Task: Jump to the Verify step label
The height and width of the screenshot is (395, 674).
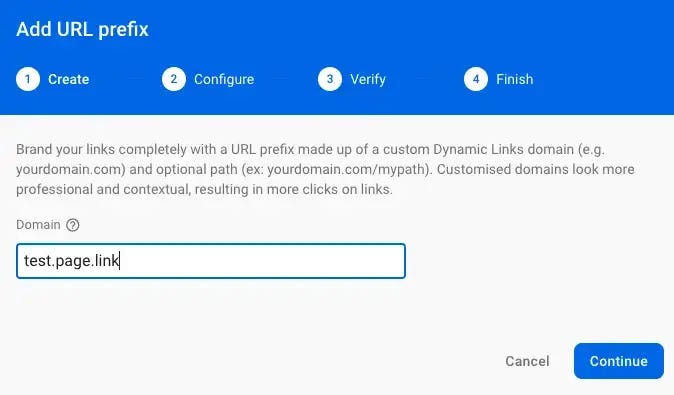Action: [x=368, y=80]
